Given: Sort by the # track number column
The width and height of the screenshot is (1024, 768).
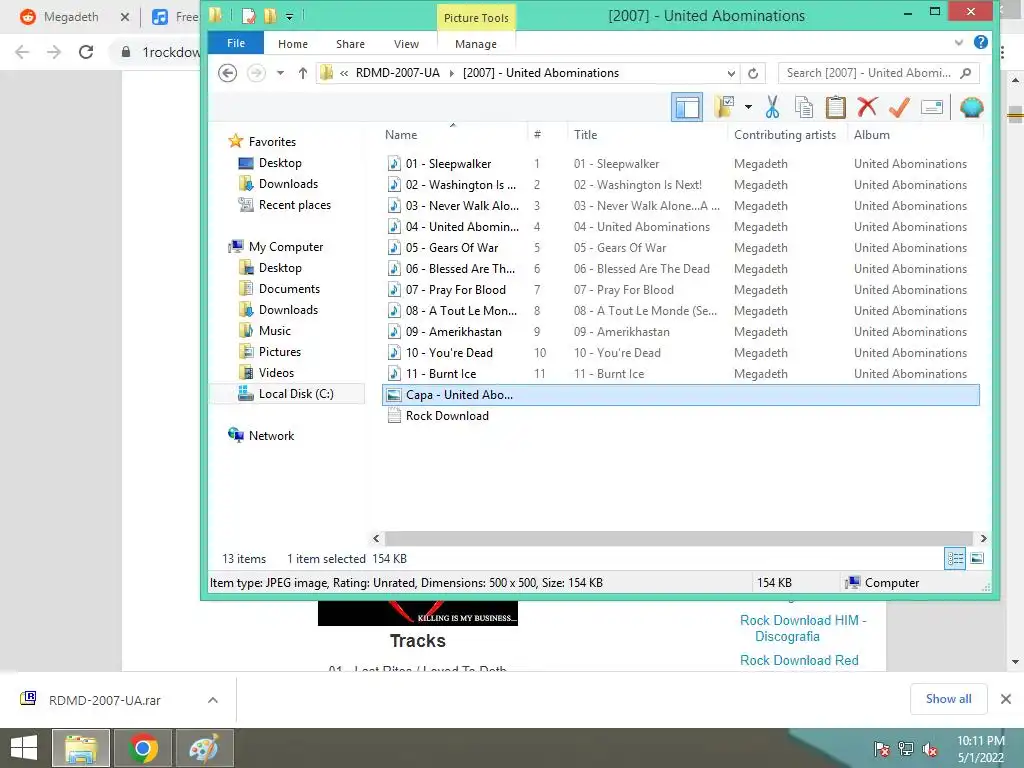Looking at the screenshot, I should pyautogui.click(x=537, y=135).
